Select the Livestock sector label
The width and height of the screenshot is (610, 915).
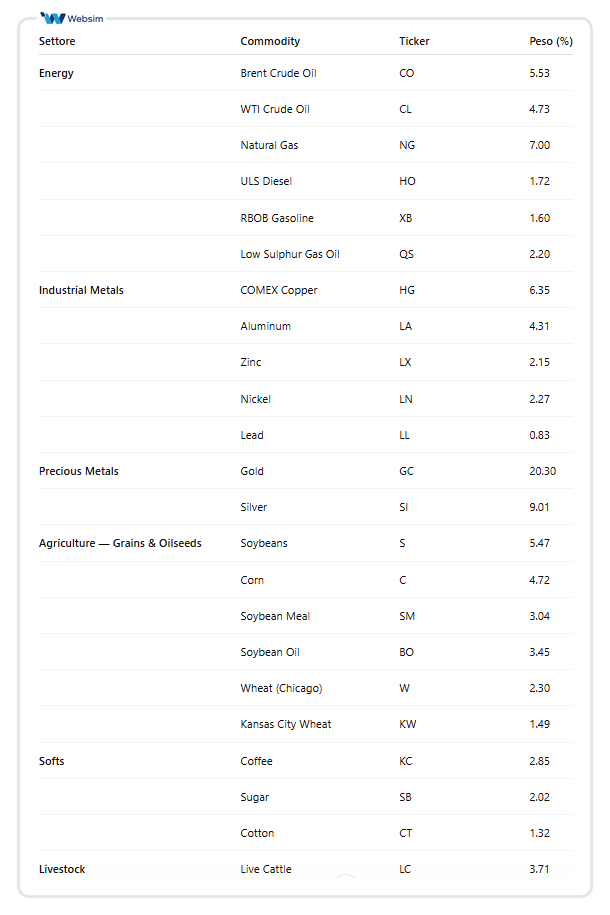pyautogui.click(x=62, y=869)
